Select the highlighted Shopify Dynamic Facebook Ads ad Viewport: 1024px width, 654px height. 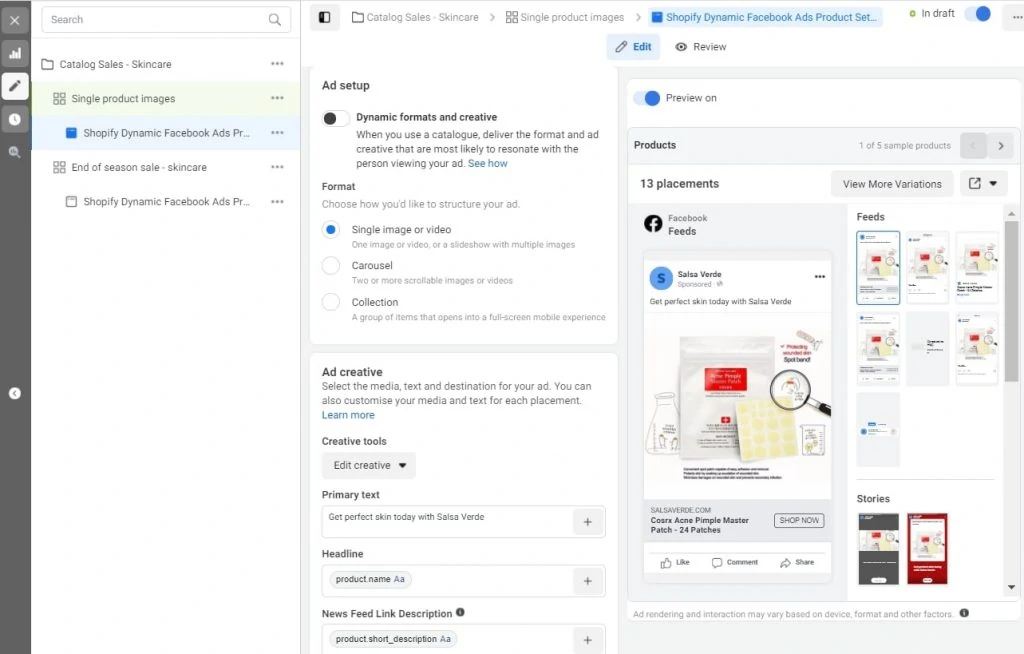tap(166, 133)
